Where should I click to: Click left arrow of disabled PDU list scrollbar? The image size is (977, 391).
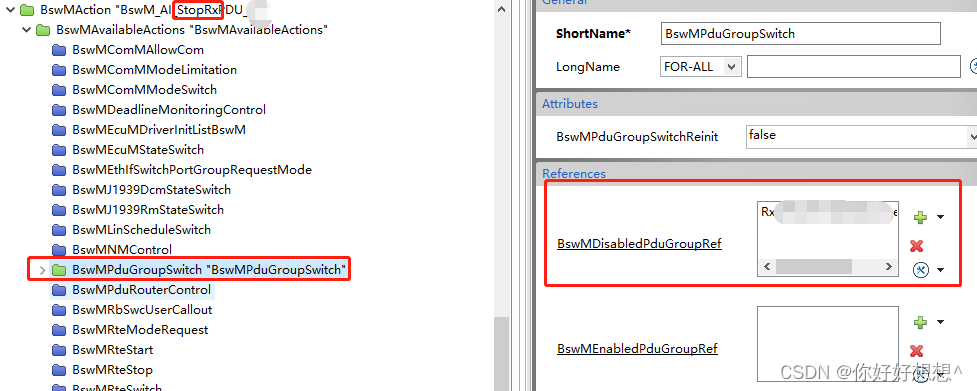tap(767, 266)
